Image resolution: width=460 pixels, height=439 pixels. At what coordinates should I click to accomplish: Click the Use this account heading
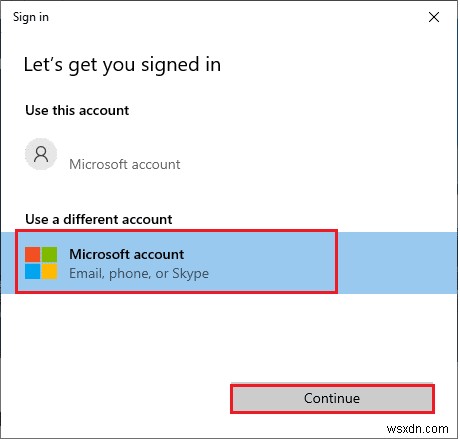tap(77, 110)
